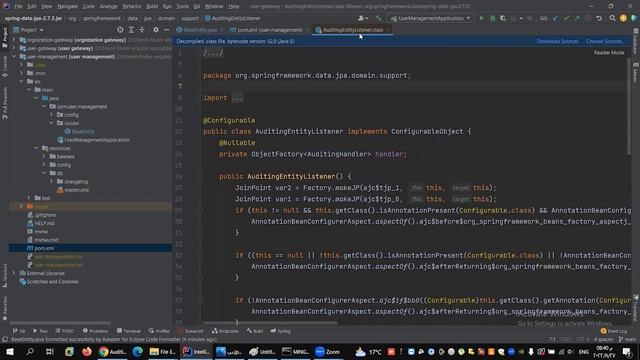
Task: Open the Refactor menu
Action: [132, 7]
